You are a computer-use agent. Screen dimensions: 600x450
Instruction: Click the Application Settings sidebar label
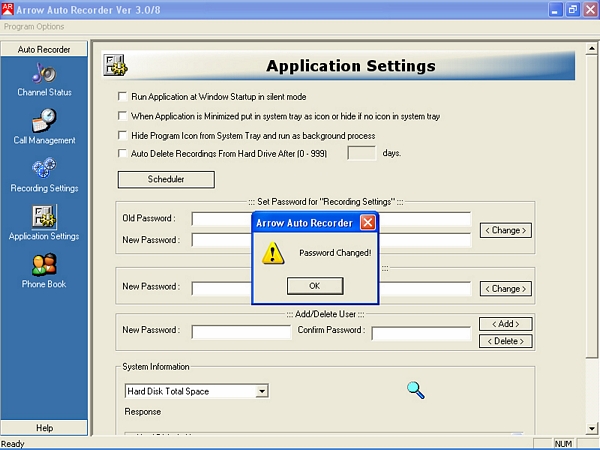(44, 236)
